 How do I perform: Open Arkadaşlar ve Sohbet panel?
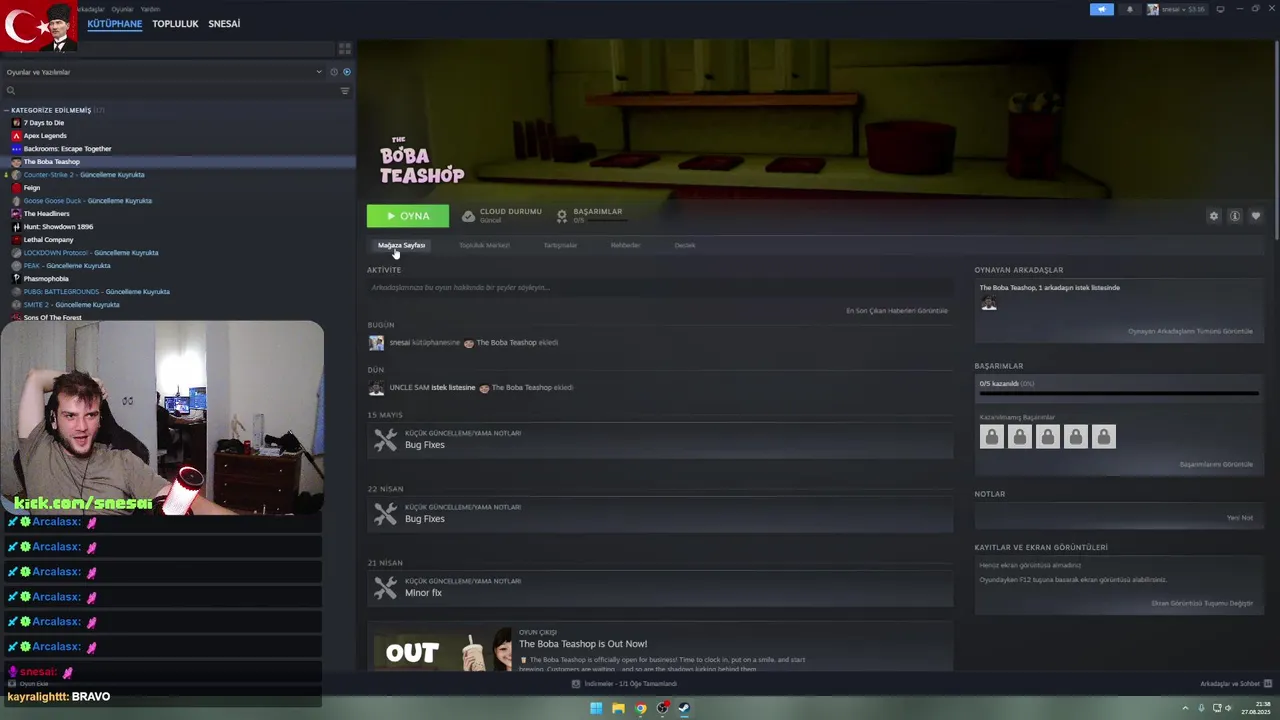[1234, 684]
